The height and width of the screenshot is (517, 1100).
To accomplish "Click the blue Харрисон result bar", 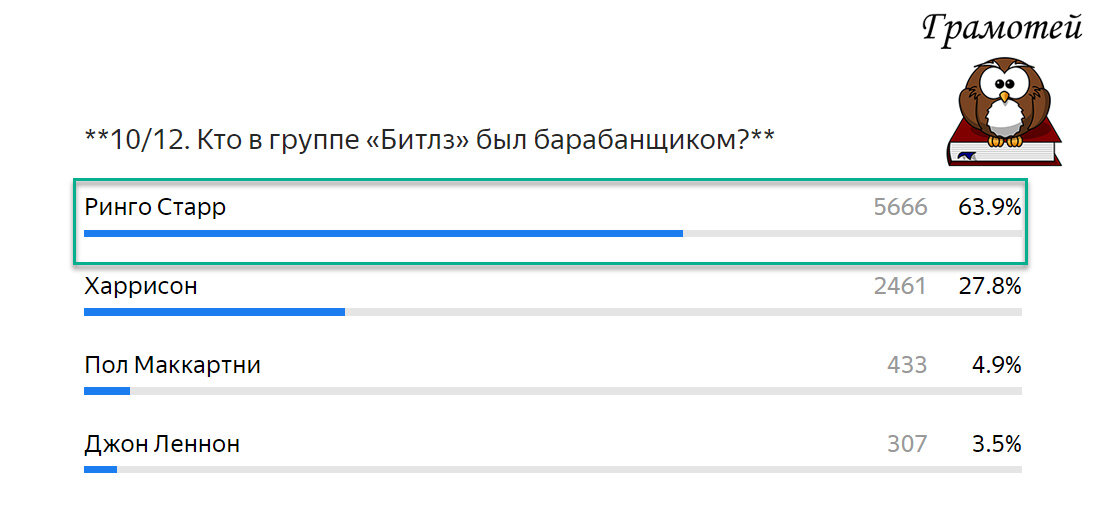I will pyautogui.click(x=215, y=312).
